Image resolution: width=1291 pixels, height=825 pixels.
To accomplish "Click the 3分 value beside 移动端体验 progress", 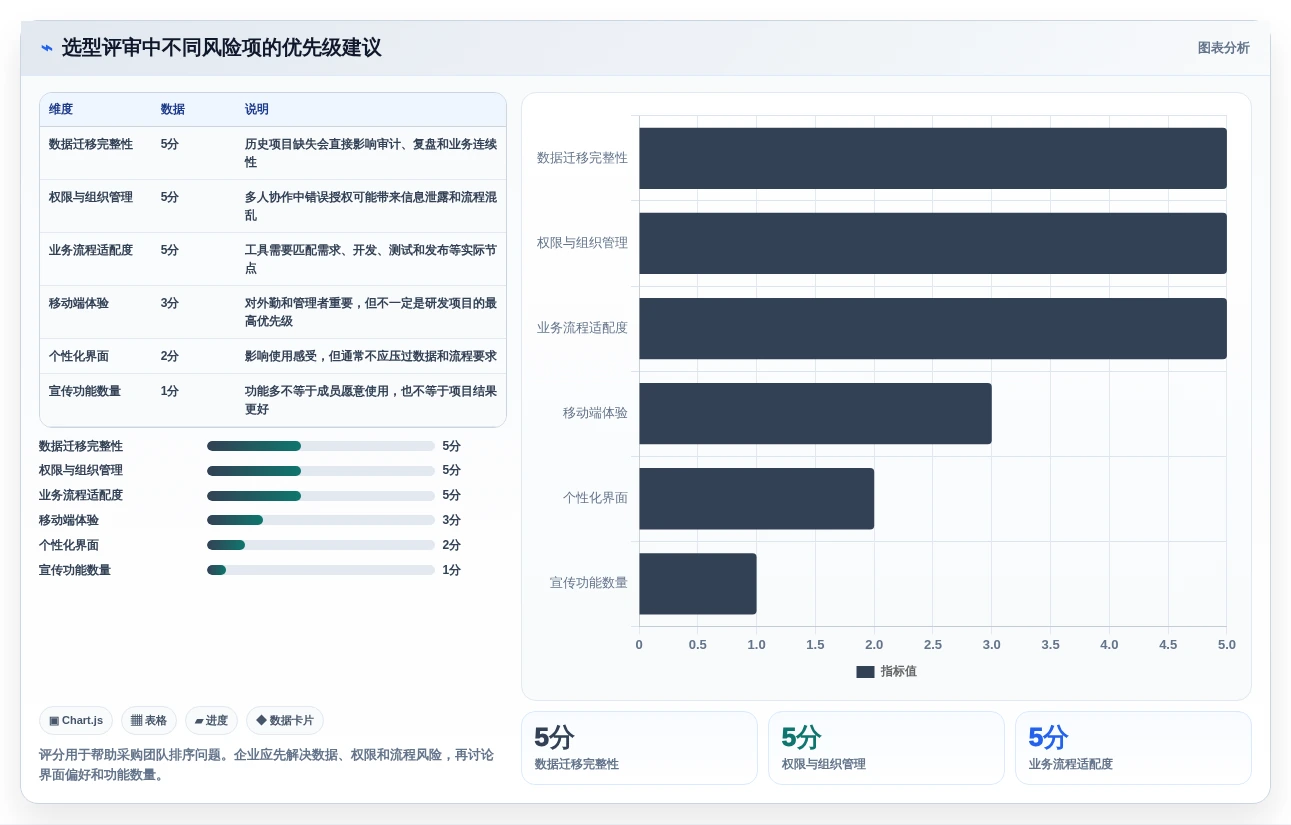I will (452, 520).
